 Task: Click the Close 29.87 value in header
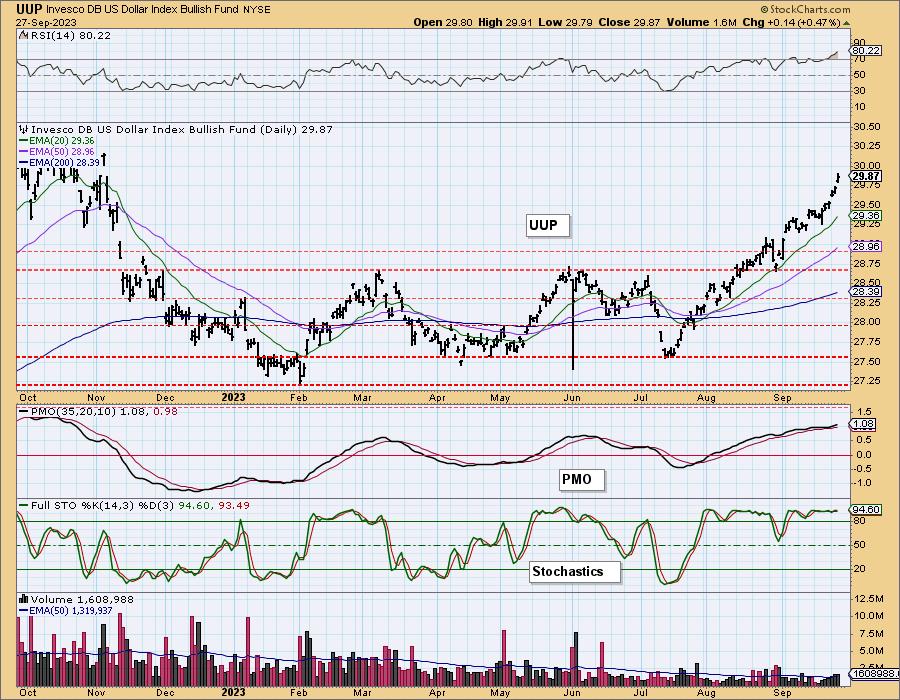click(630, 22)
